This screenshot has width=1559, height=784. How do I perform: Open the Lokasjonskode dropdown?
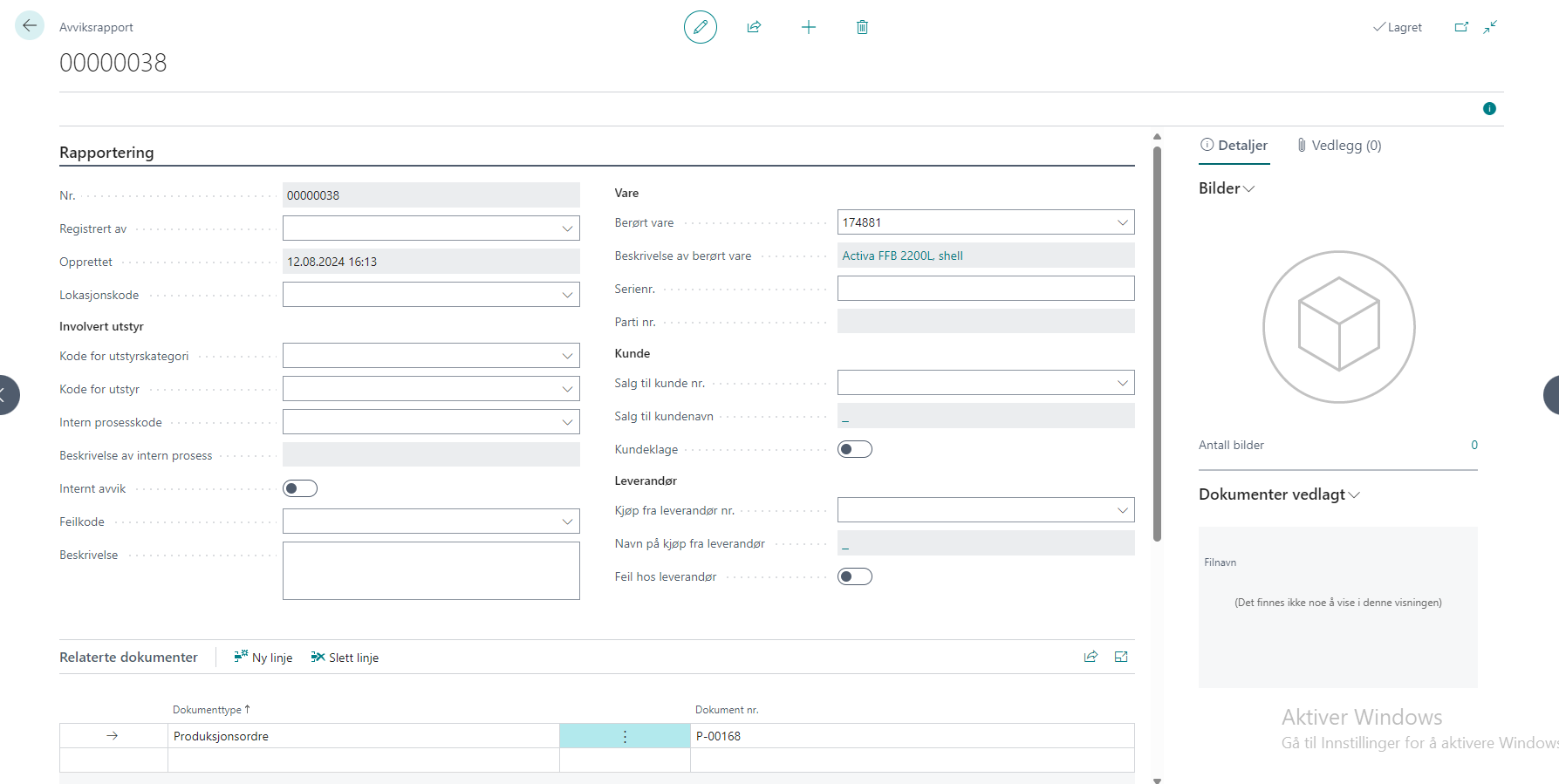(x=567, y=295)
